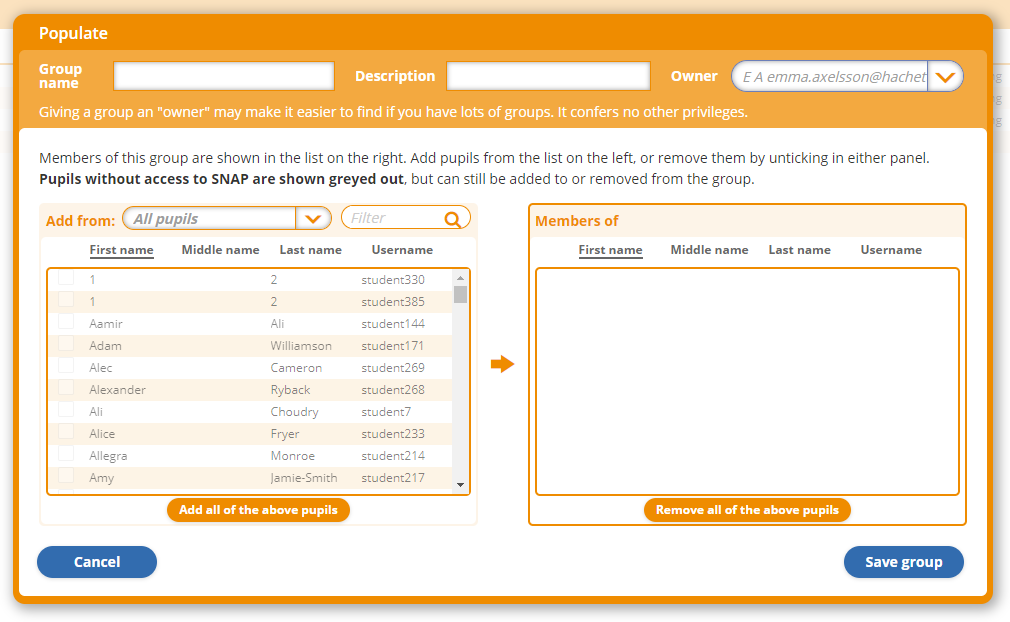This screenshot has width=1010, height=622.
Task: Click the orange arrow between the panels
Action: tap(502, 364)
